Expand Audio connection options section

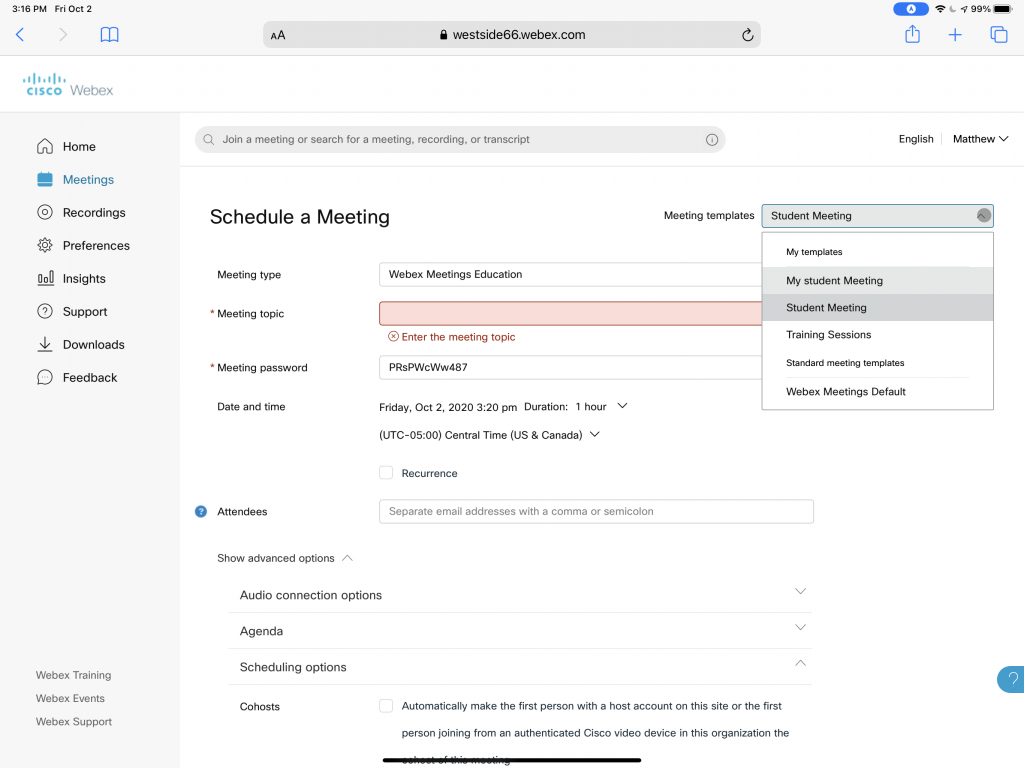click(520, 595)
